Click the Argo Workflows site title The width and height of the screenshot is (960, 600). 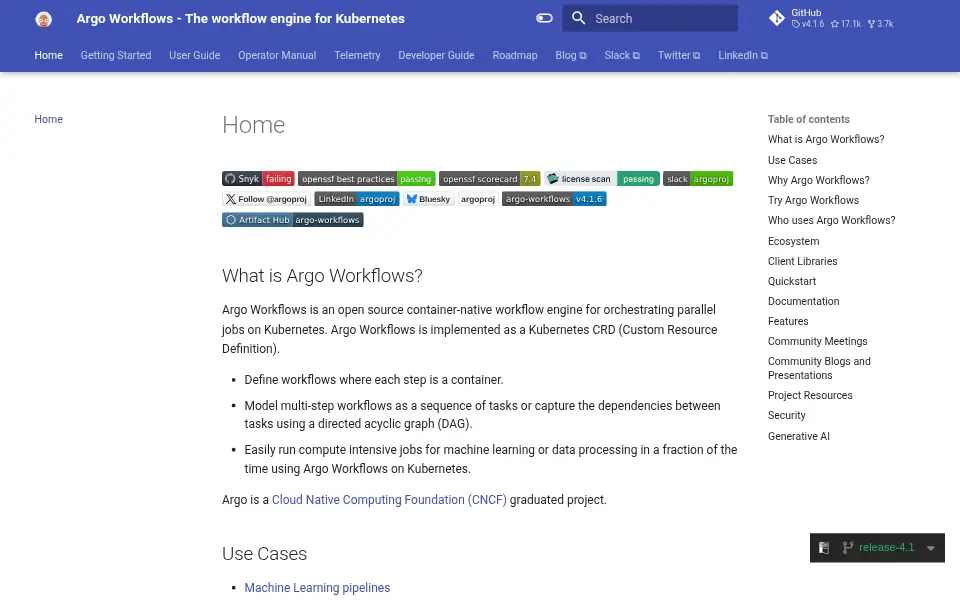click(x=241, y=18)
